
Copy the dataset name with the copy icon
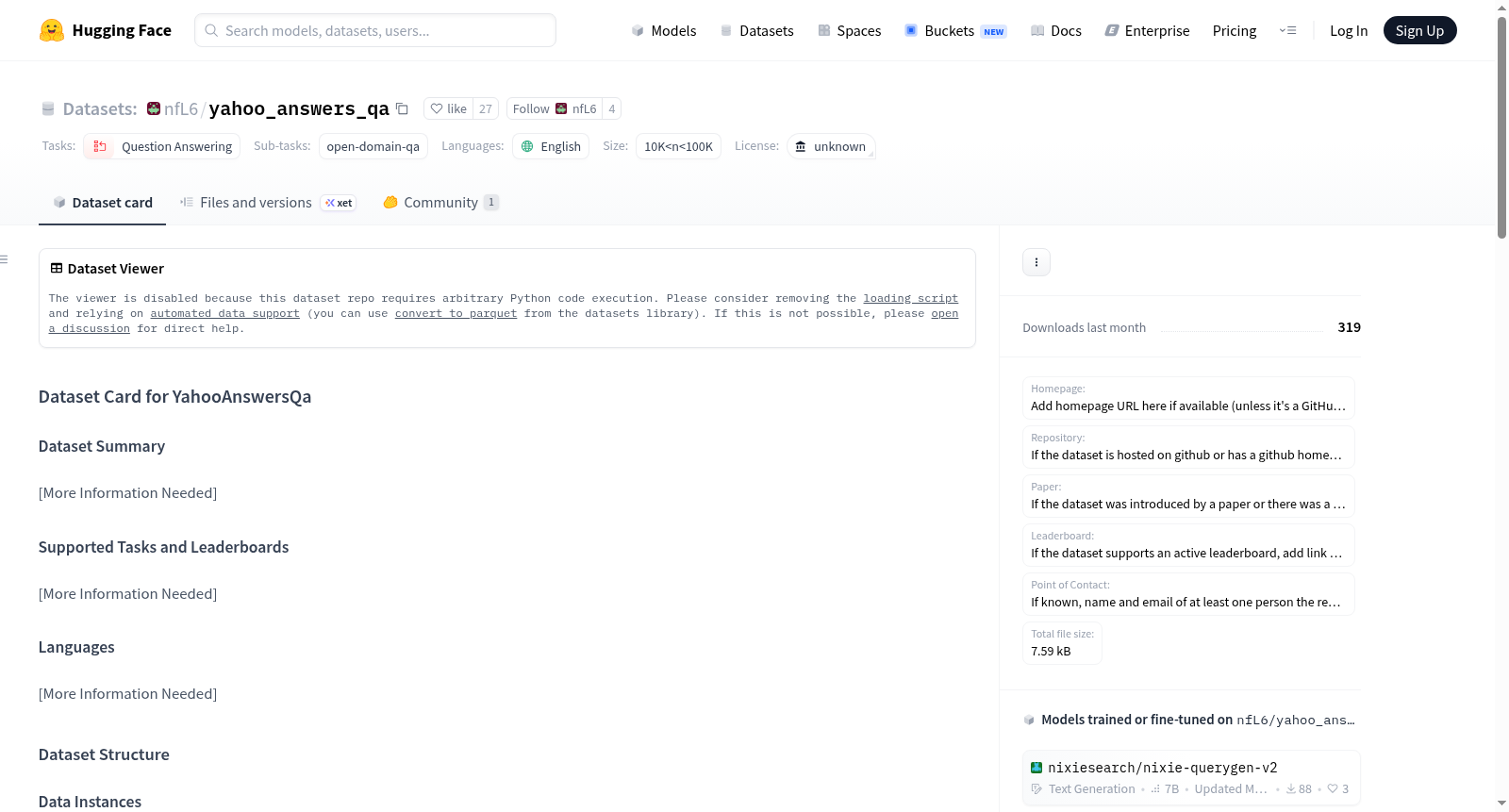pos(402,108)
